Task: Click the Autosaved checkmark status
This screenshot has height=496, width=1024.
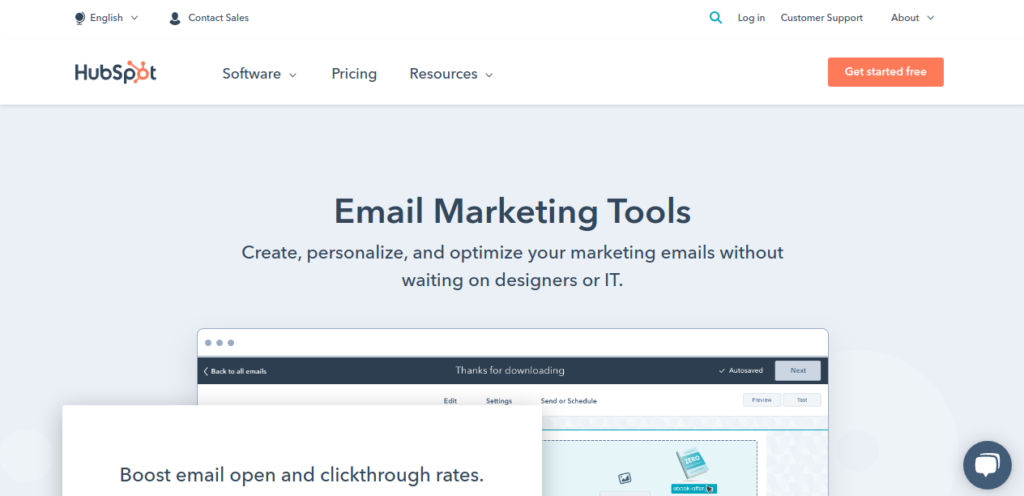Action: tap(741, 371)
